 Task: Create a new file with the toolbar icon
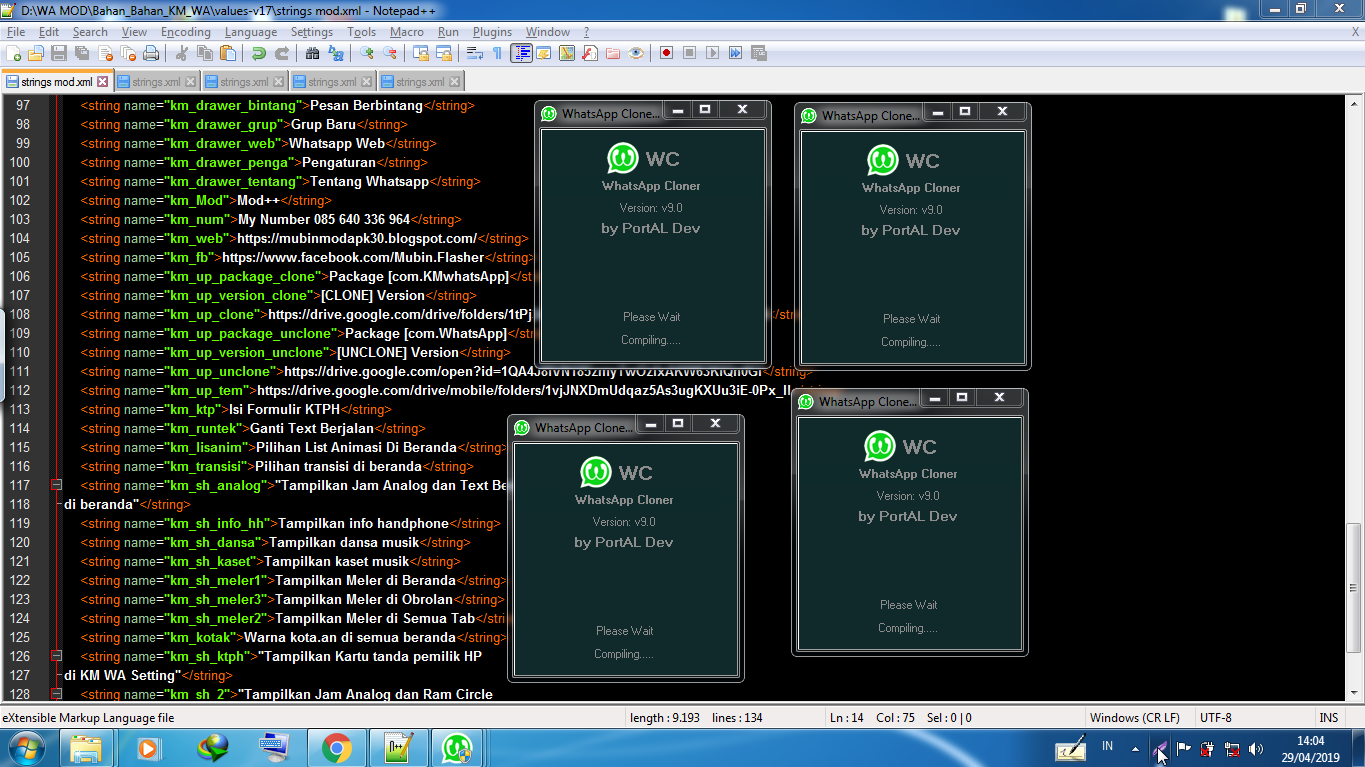pos(14,53)
